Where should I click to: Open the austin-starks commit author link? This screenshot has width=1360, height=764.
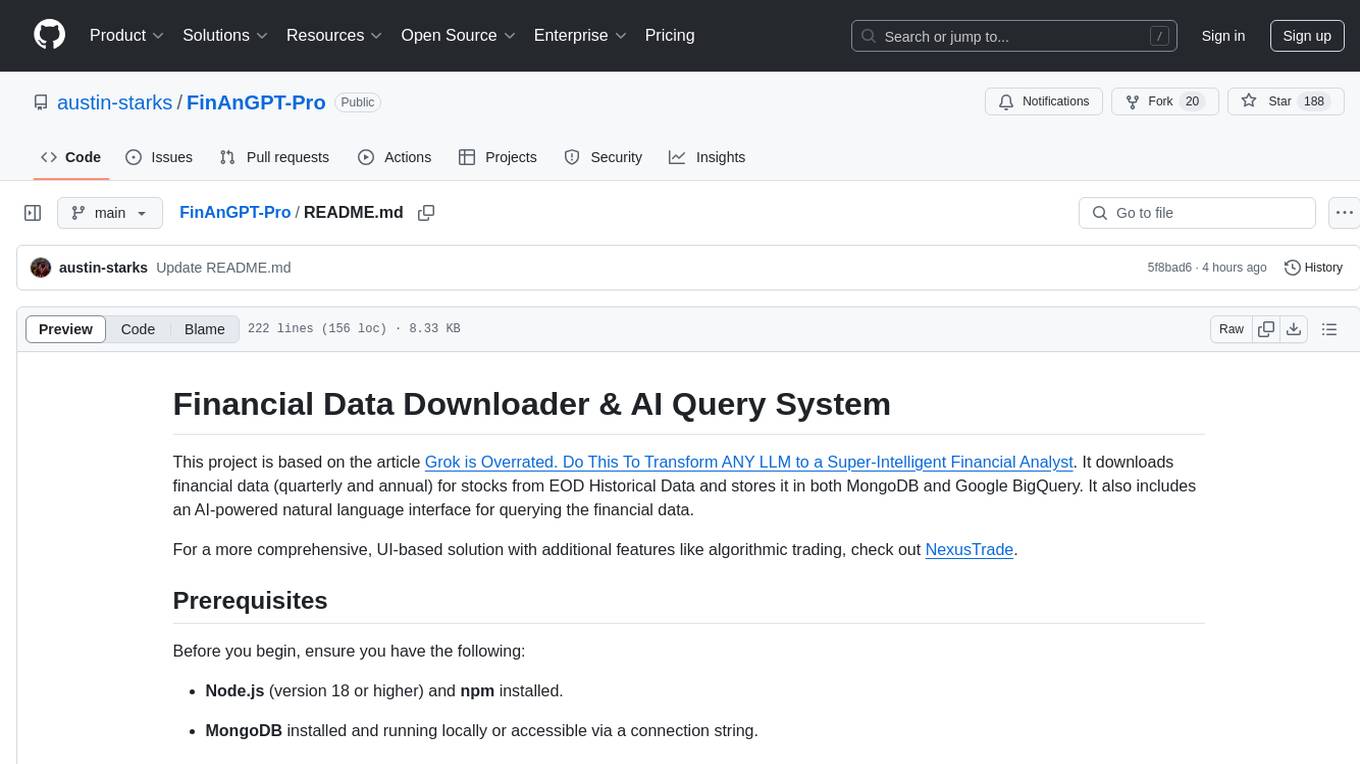coord(103,268)
